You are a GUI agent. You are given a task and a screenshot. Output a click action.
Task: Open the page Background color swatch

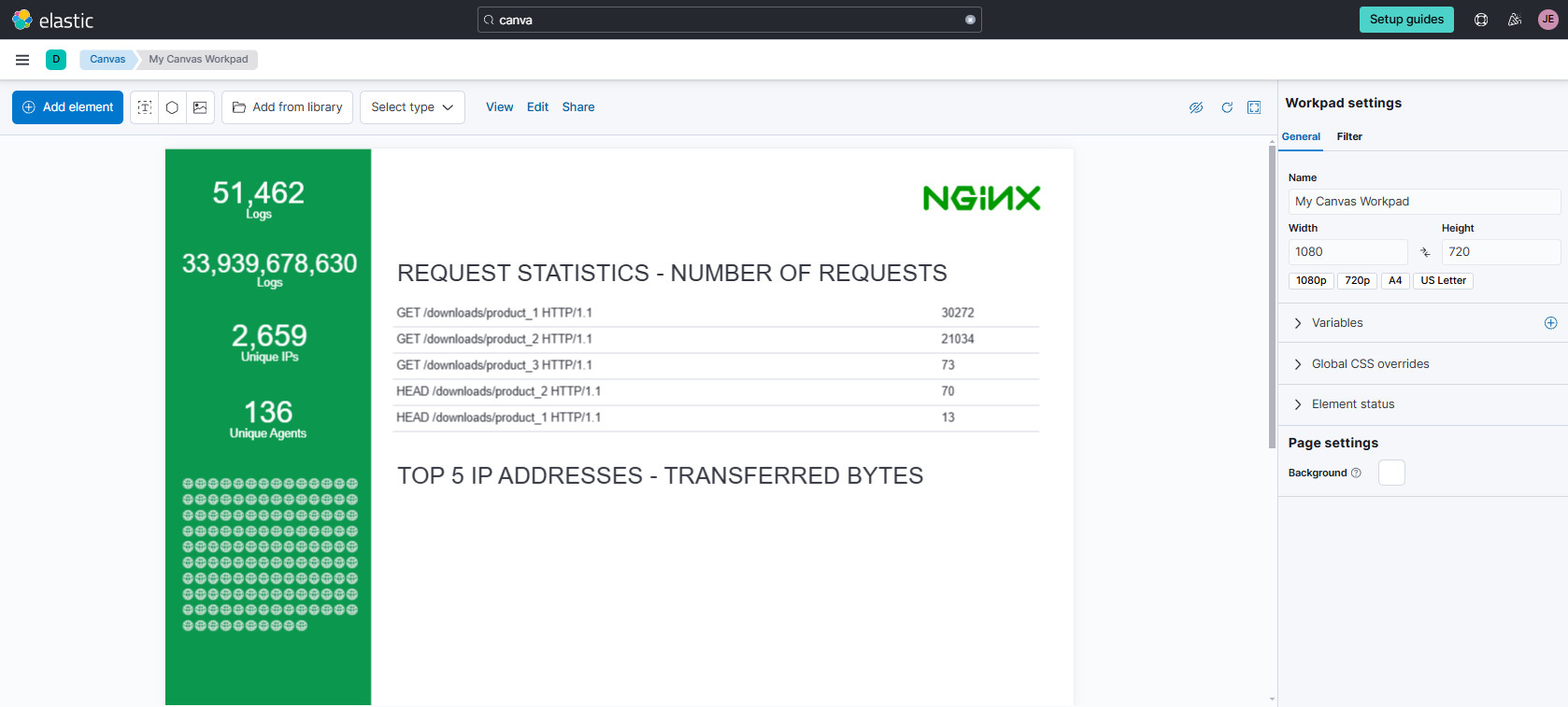coord(1391,473)
